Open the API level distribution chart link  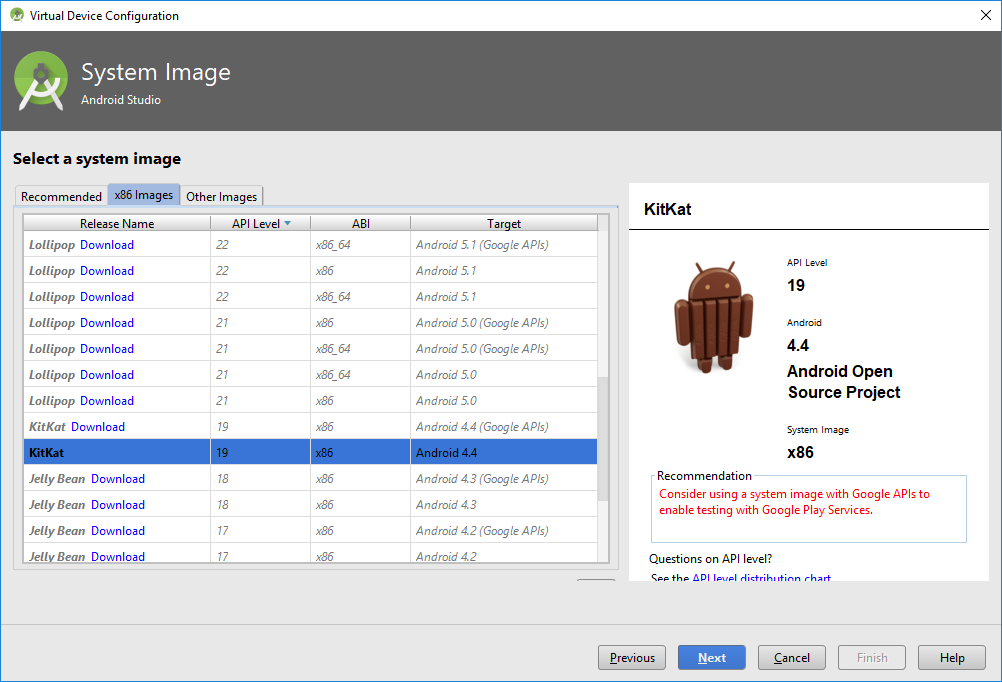[x=761, y=577]
